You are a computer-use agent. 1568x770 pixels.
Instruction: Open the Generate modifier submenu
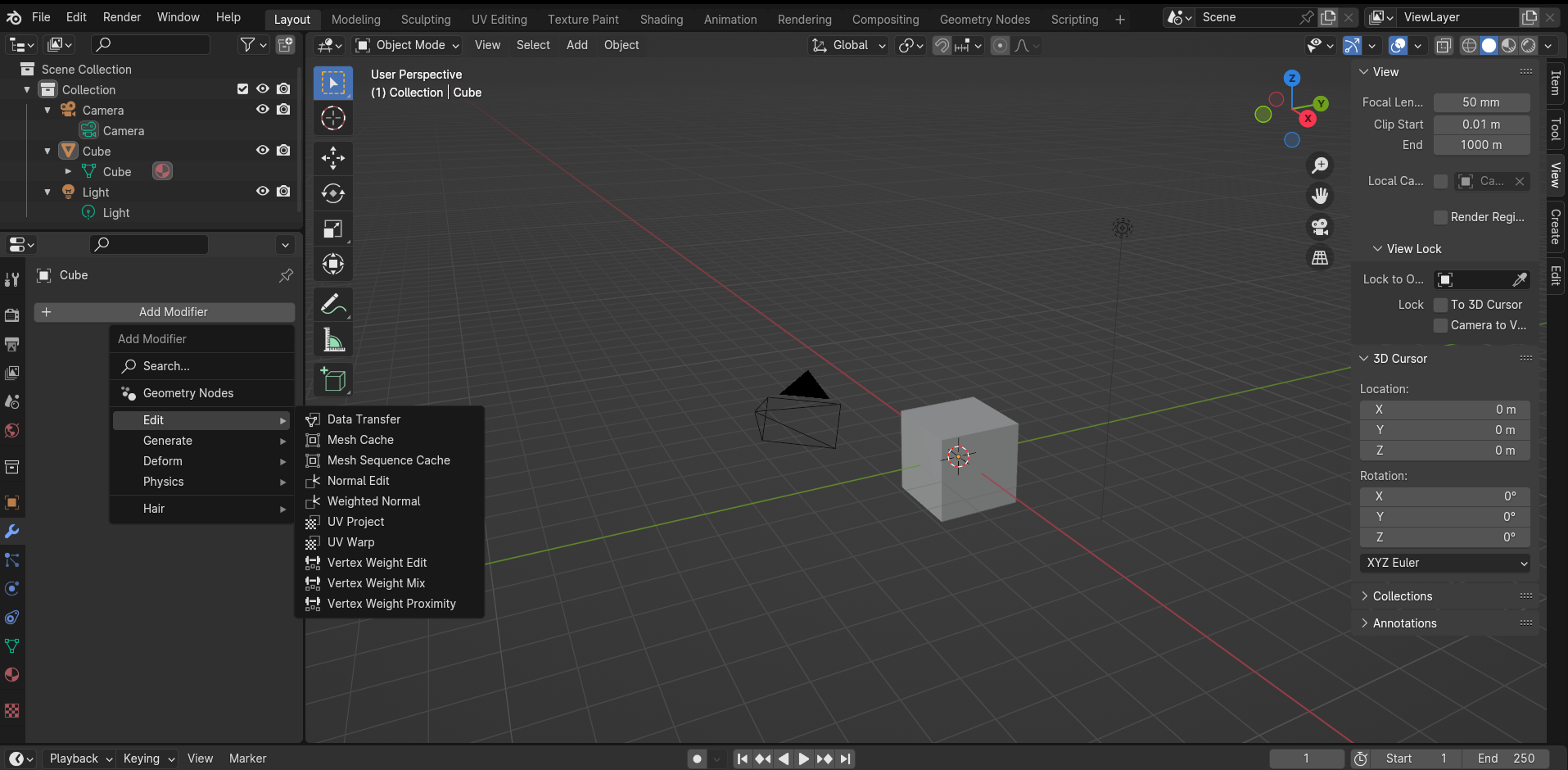pos(202,441)
